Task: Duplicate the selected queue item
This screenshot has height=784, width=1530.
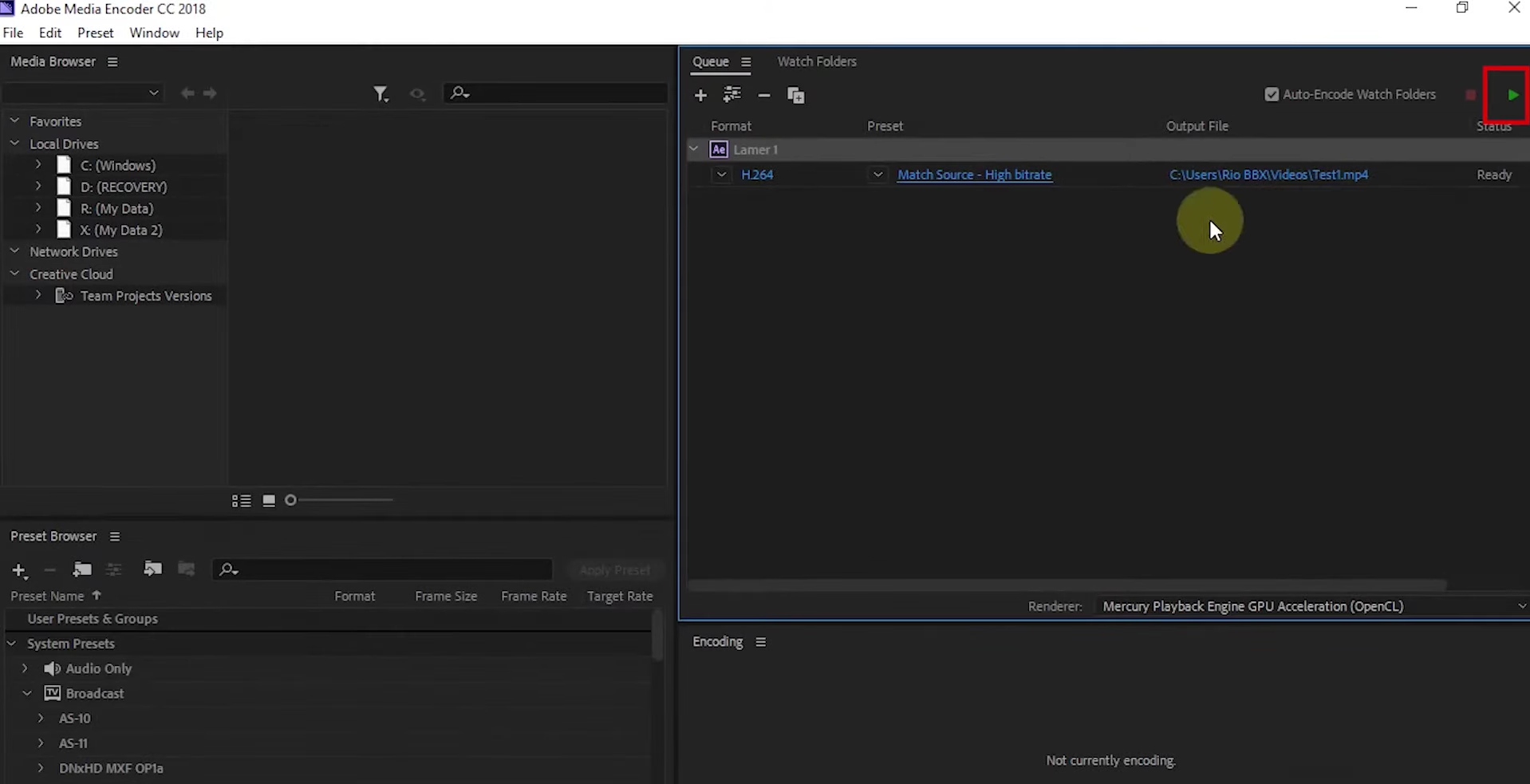Action: point(795,95)
